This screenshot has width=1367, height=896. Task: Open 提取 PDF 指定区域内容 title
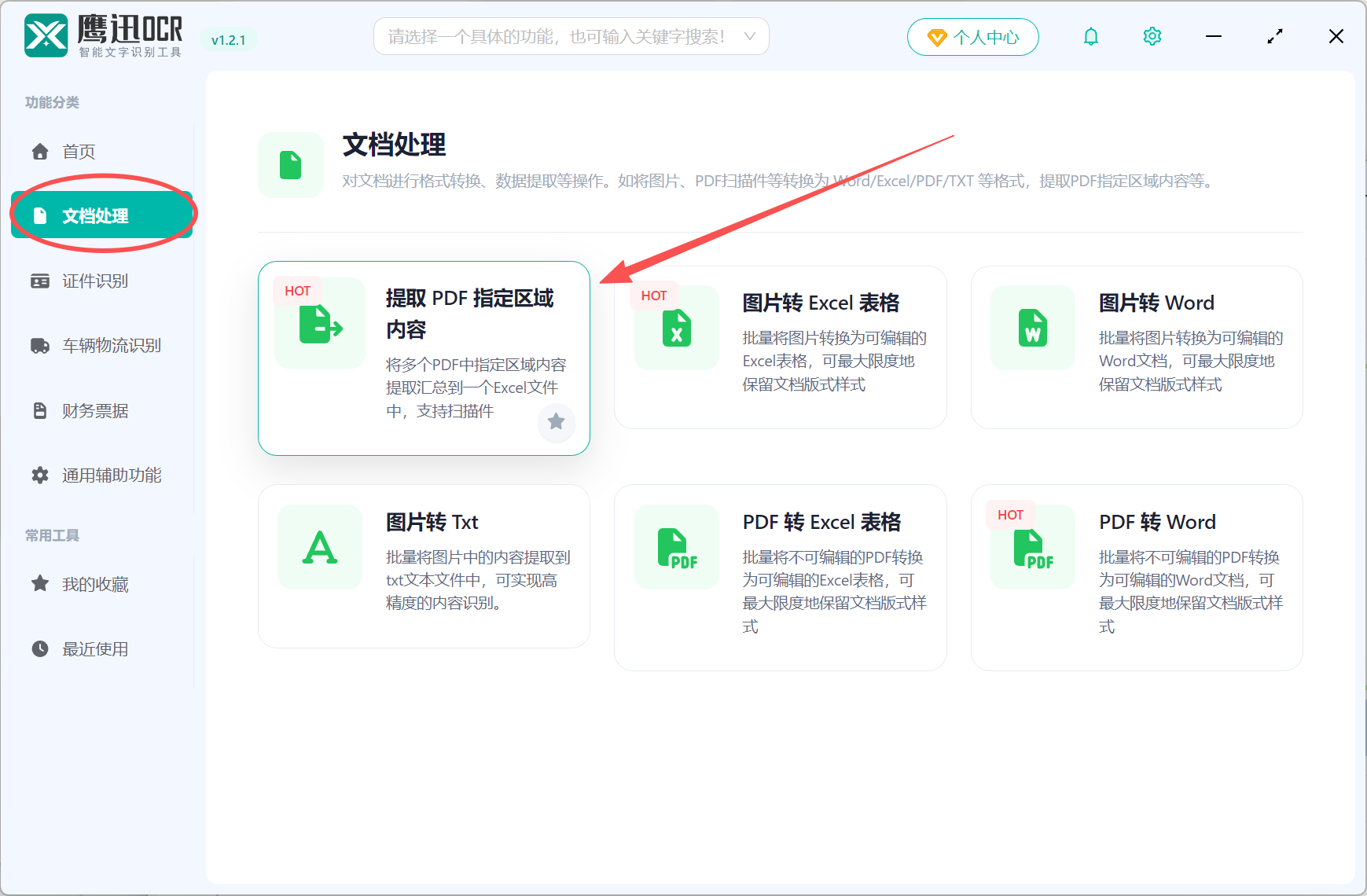[x=470, y=314]
